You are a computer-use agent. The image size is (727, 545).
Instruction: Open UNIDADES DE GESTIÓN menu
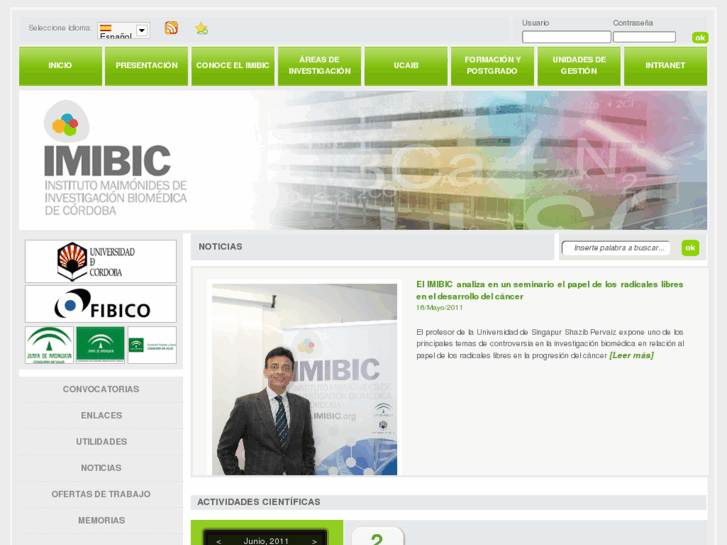(579, 66)
